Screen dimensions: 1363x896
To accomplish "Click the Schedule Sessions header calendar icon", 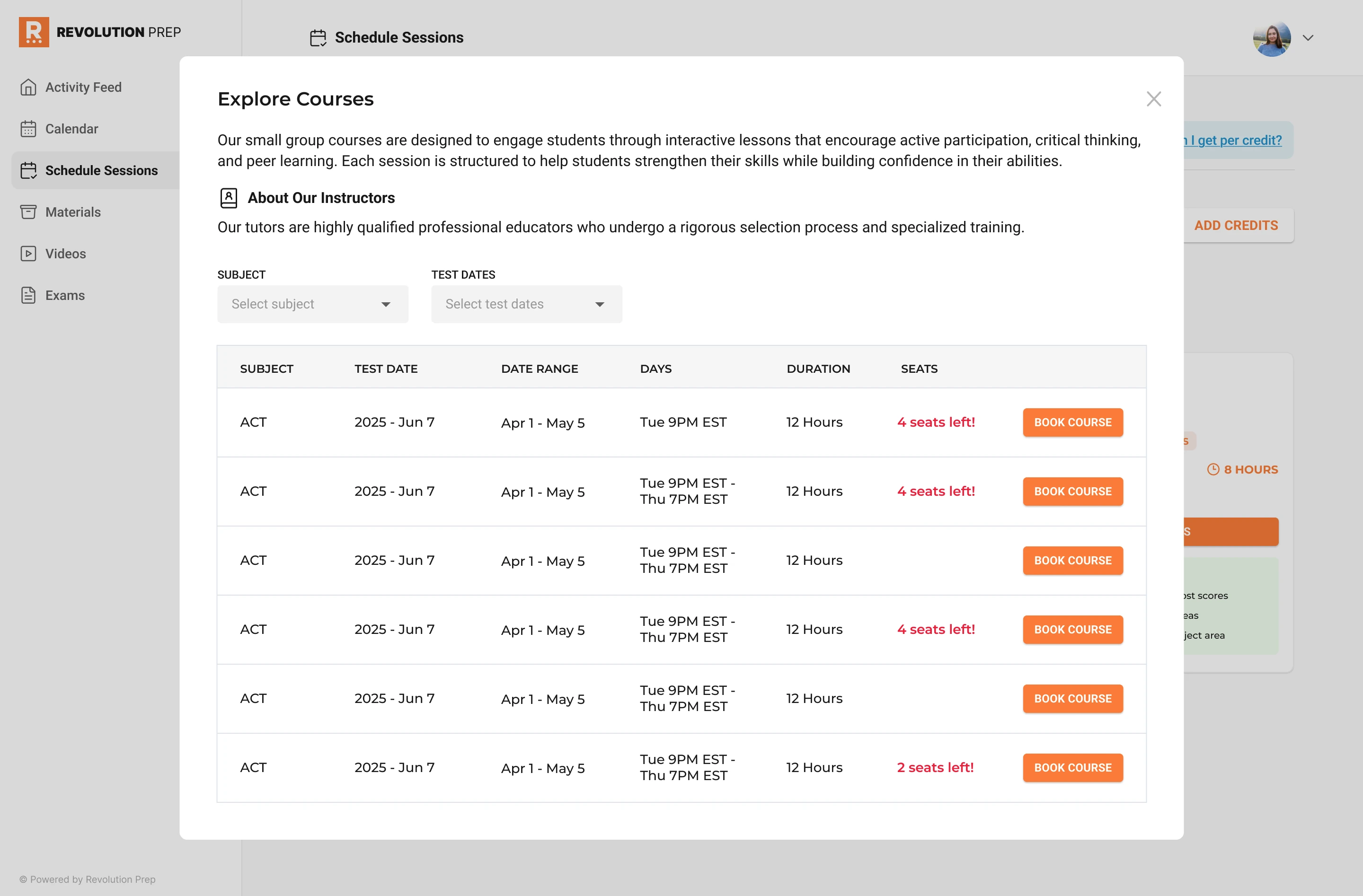I will click(x=318, y=38).
